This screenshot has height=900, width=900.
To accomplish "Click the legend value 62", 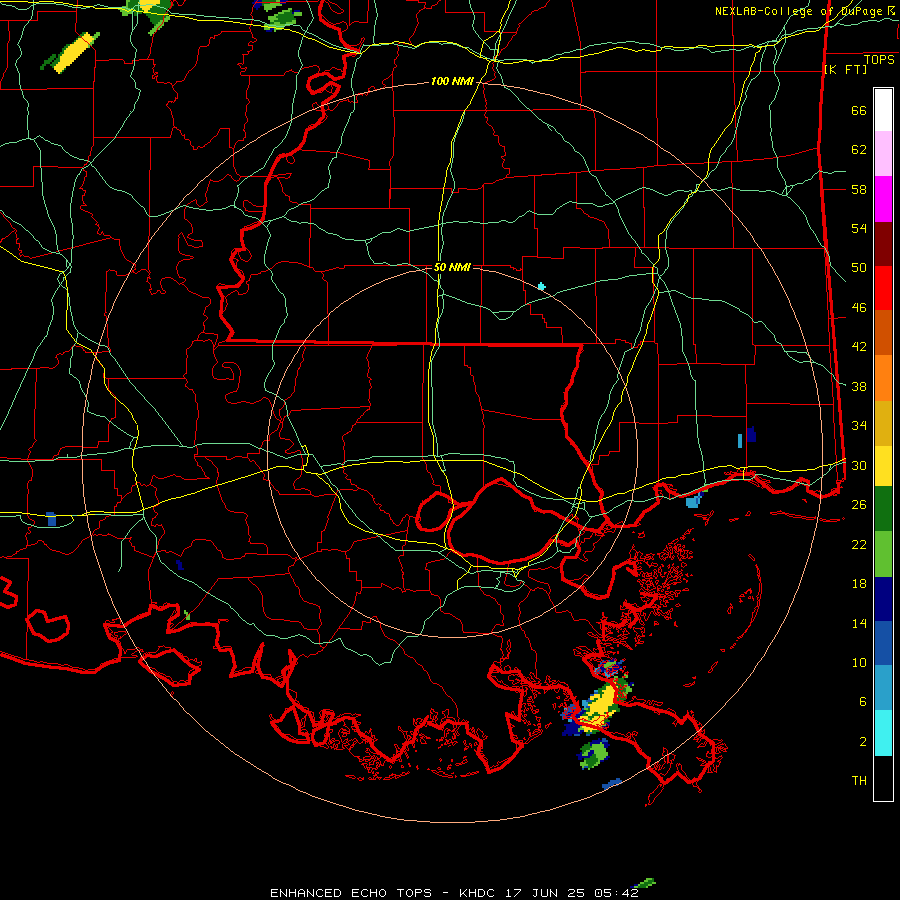I will tap(859, 150).
